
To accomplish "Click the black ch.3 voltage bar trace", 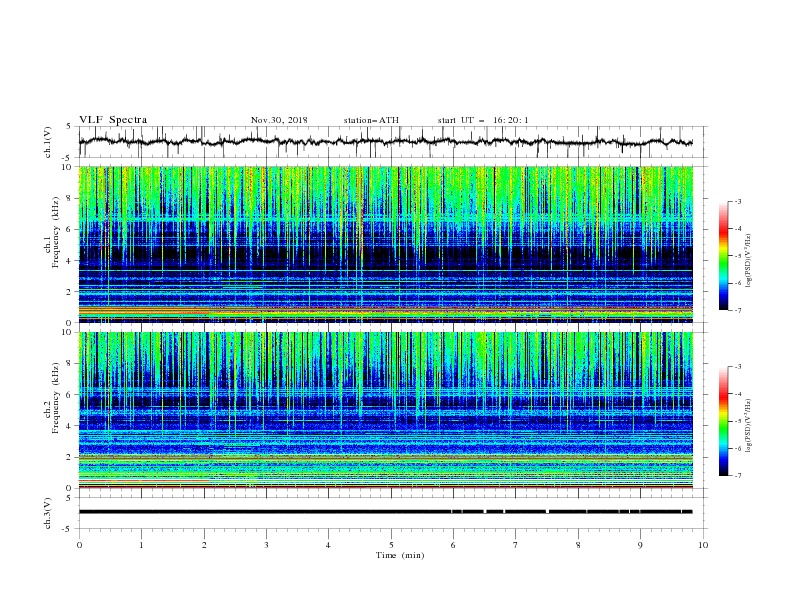I will 385,512.
